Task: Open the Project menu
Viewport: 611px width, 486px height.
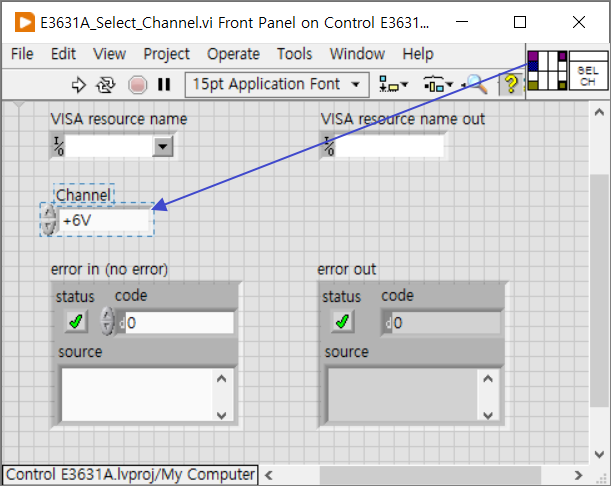Action: 166,54
